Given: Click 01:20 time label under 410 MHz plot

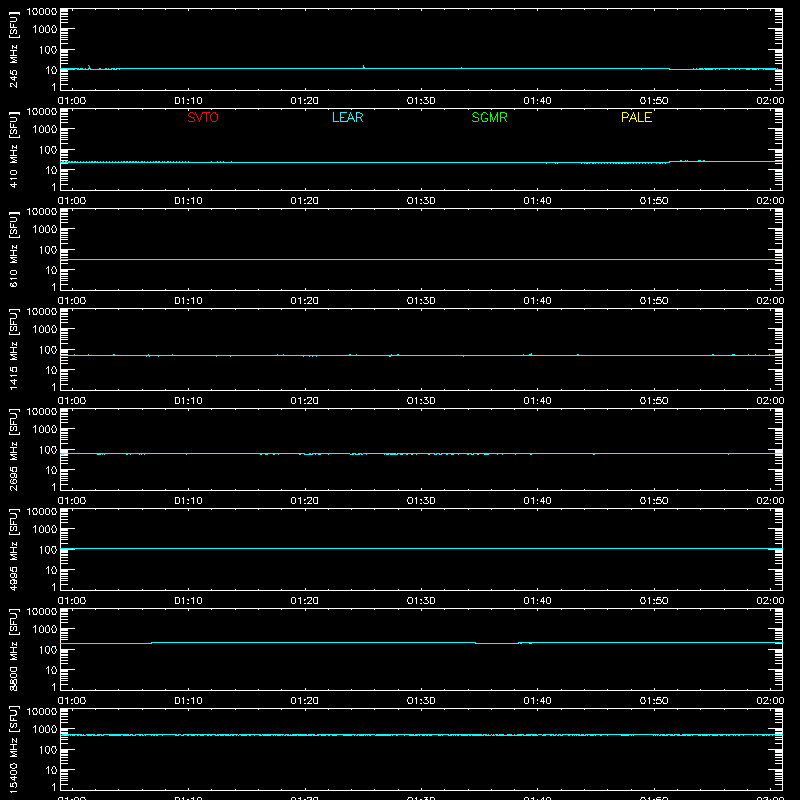Looking at the screenshot, I should [x=305, y=201].
